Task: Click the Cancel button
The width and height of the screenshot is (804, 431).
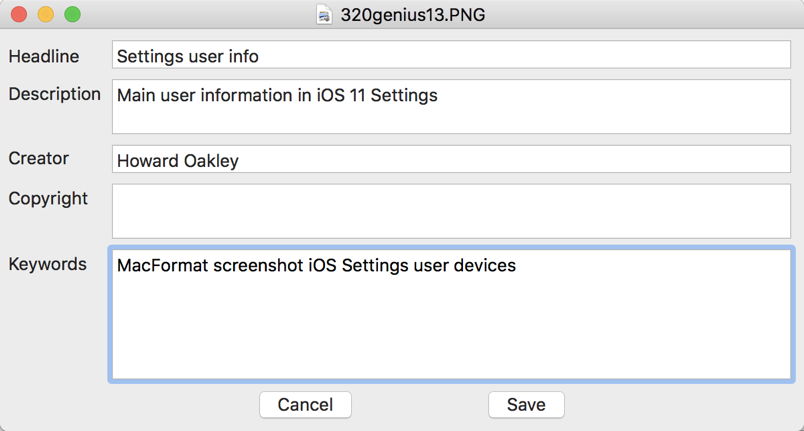Action: (305, 404)
